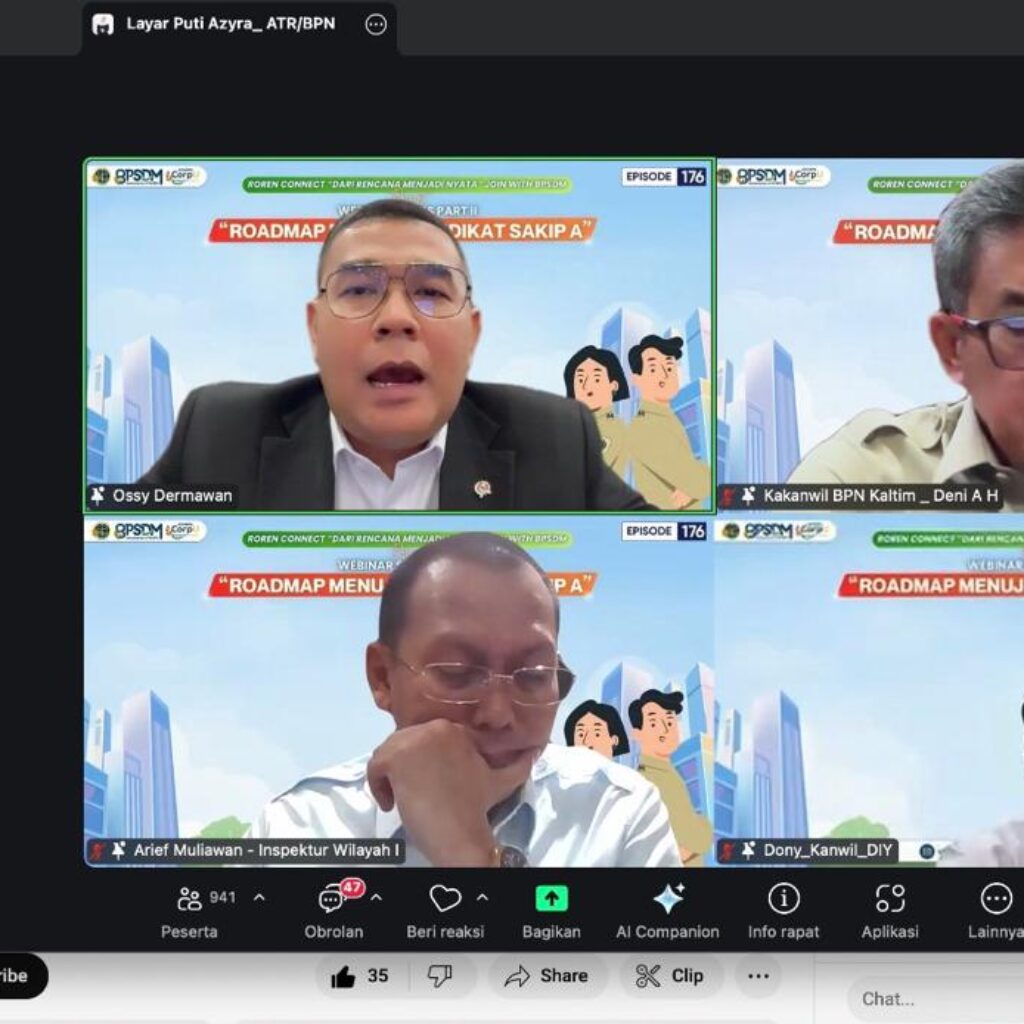Click the Chat input field
1024x1024 pixels.
[x=935, y=999]
